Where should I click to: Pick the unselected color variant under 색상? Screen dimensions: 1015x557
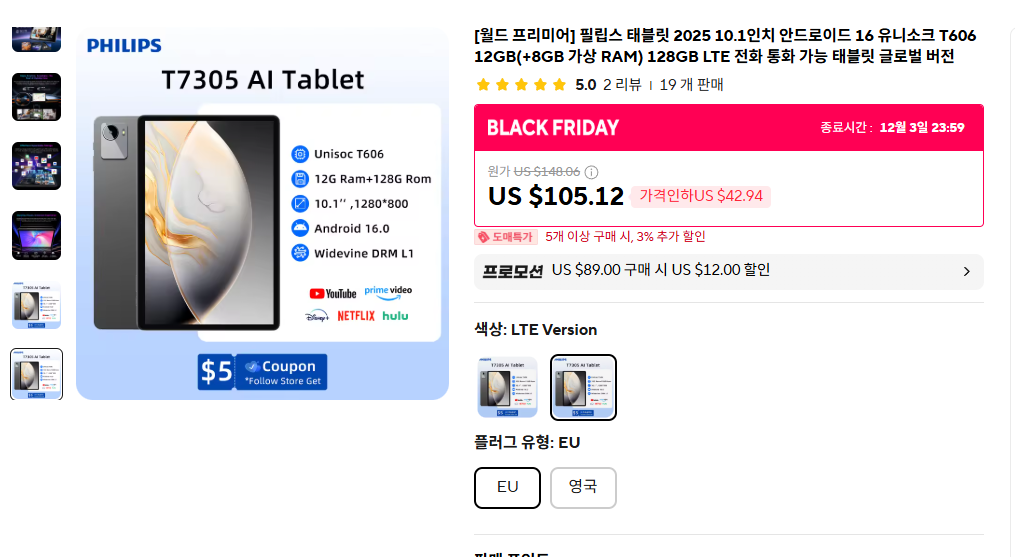click(x=508, y=388)
